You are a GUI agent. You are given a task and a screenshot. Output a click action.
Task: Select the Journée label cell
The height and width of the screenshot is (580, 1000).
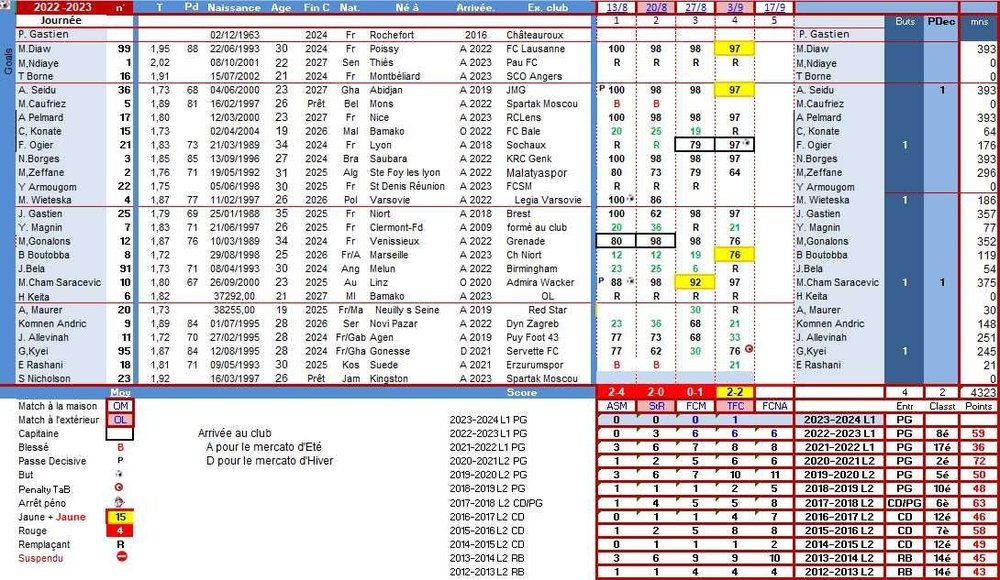(x=61, y=20)
